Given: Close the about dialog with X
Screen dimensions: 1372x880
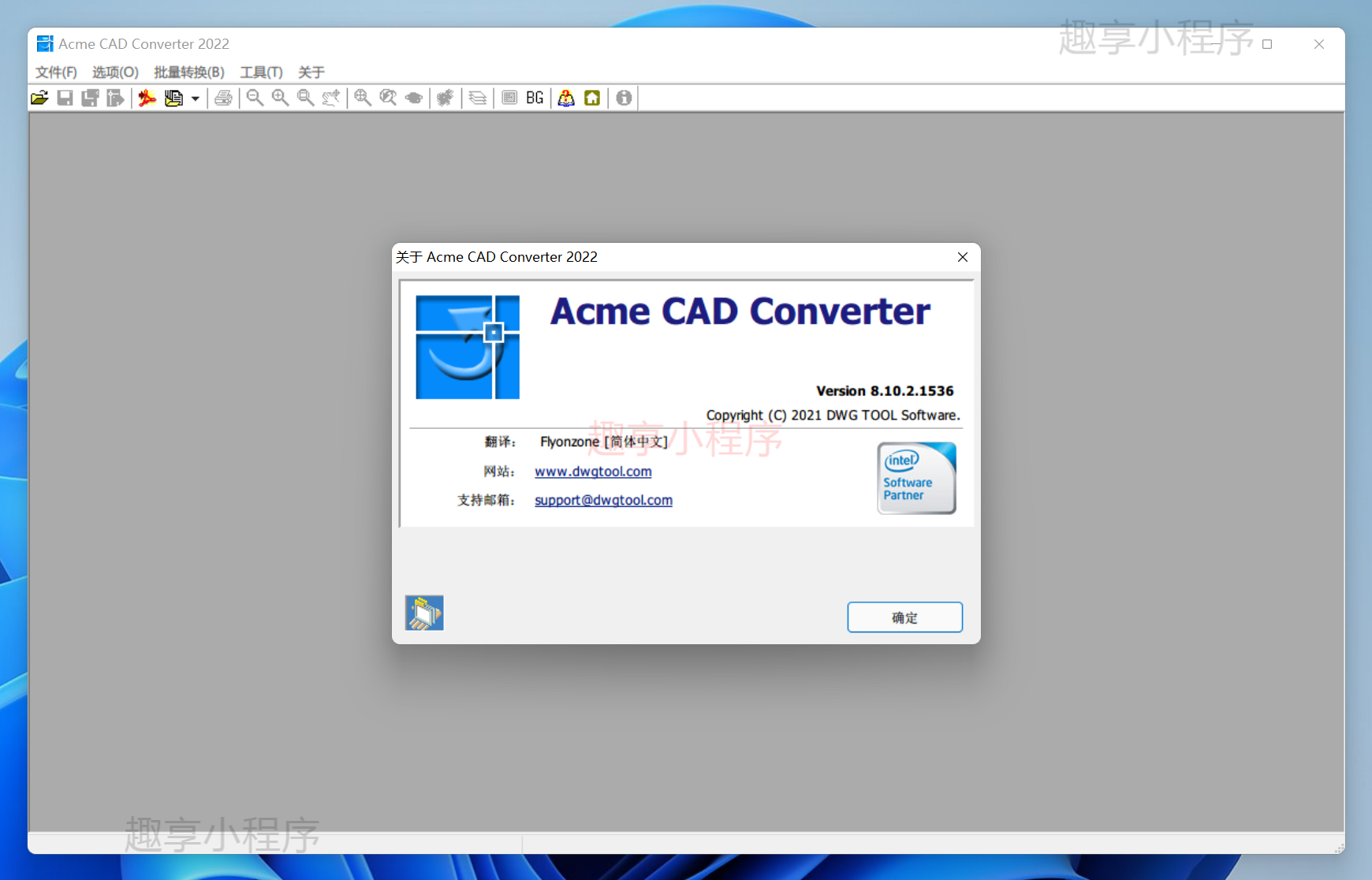Looking at the screenshot, I should click(x=962, y=257).
